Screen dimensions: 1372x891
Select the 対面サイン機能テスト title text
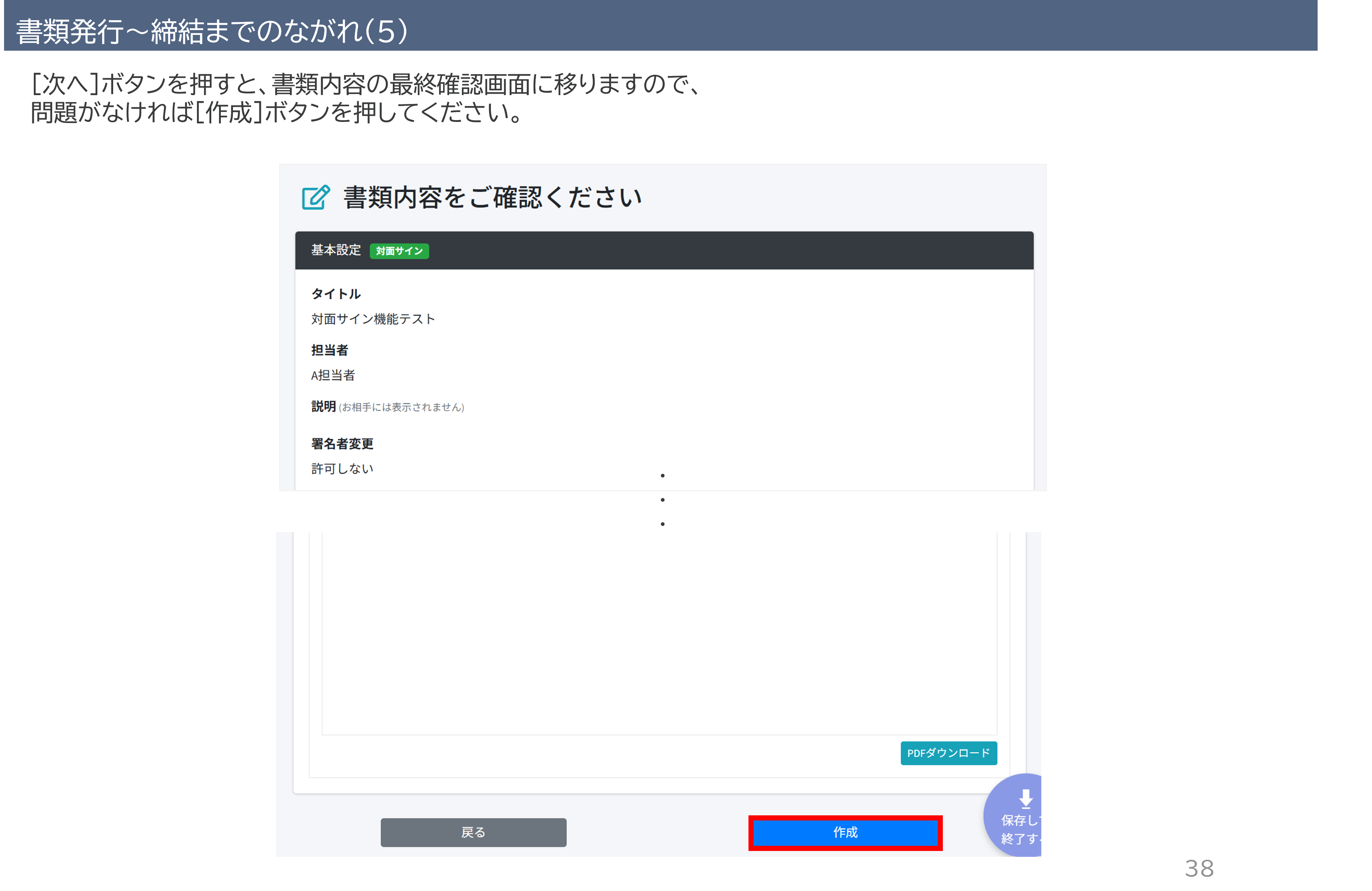point(373,319)
